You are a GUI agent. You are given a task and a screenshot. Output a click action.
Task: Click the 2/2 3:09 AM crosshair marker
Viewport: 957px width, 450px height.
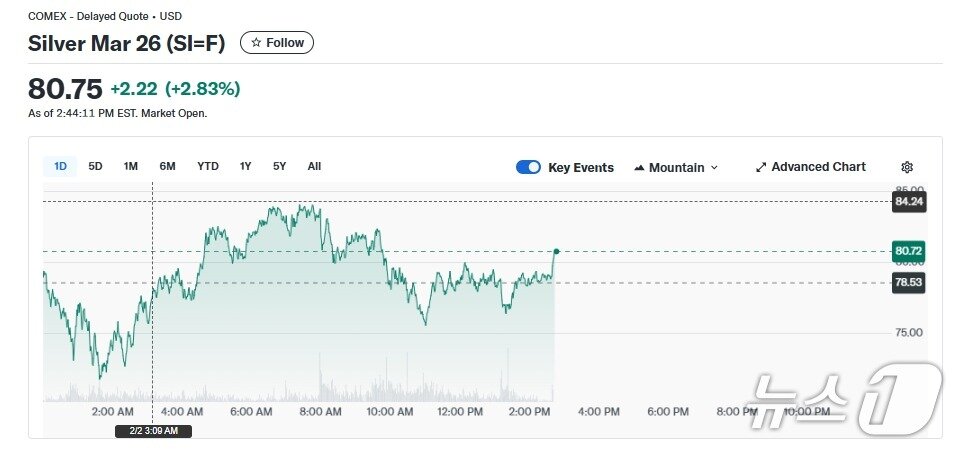tap(153, 431)
